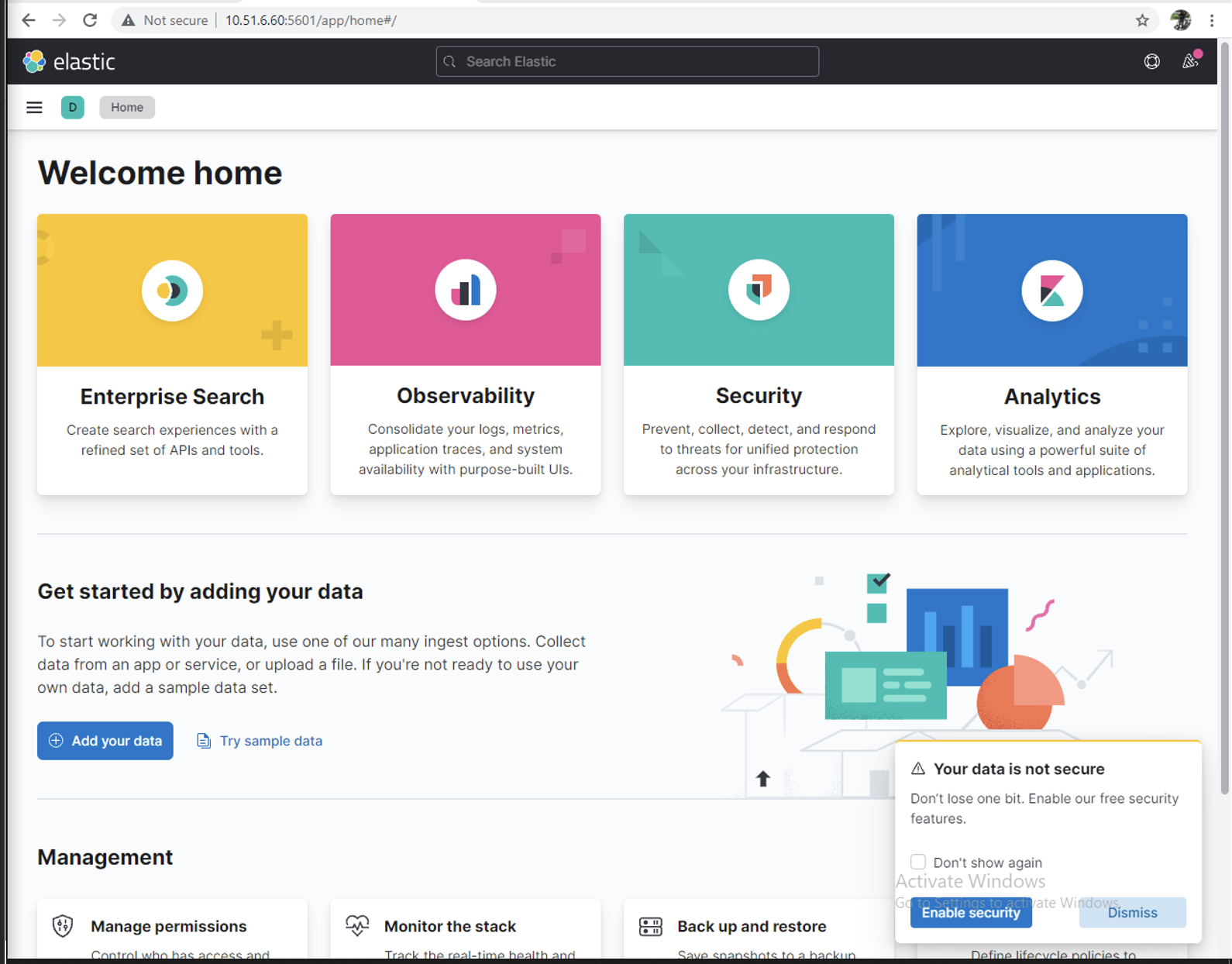Screen dimensions: 1232x964
Task: Click the Enterprise Search round icon
Action: tap(172, 291)
